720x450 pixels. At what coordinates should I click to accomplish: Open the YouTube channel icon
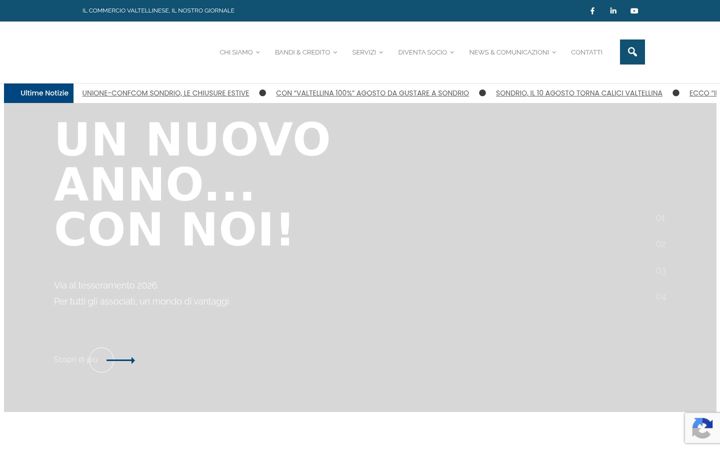coord(634,11)
